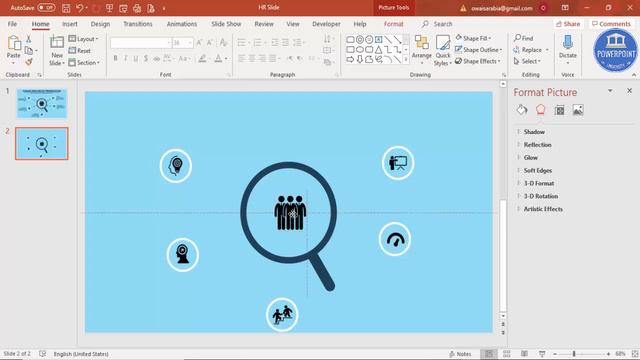Toggle text Shadow formatting
Viewport: 640px width, 360px height.
pyautogui.click(x=146, y=59)
